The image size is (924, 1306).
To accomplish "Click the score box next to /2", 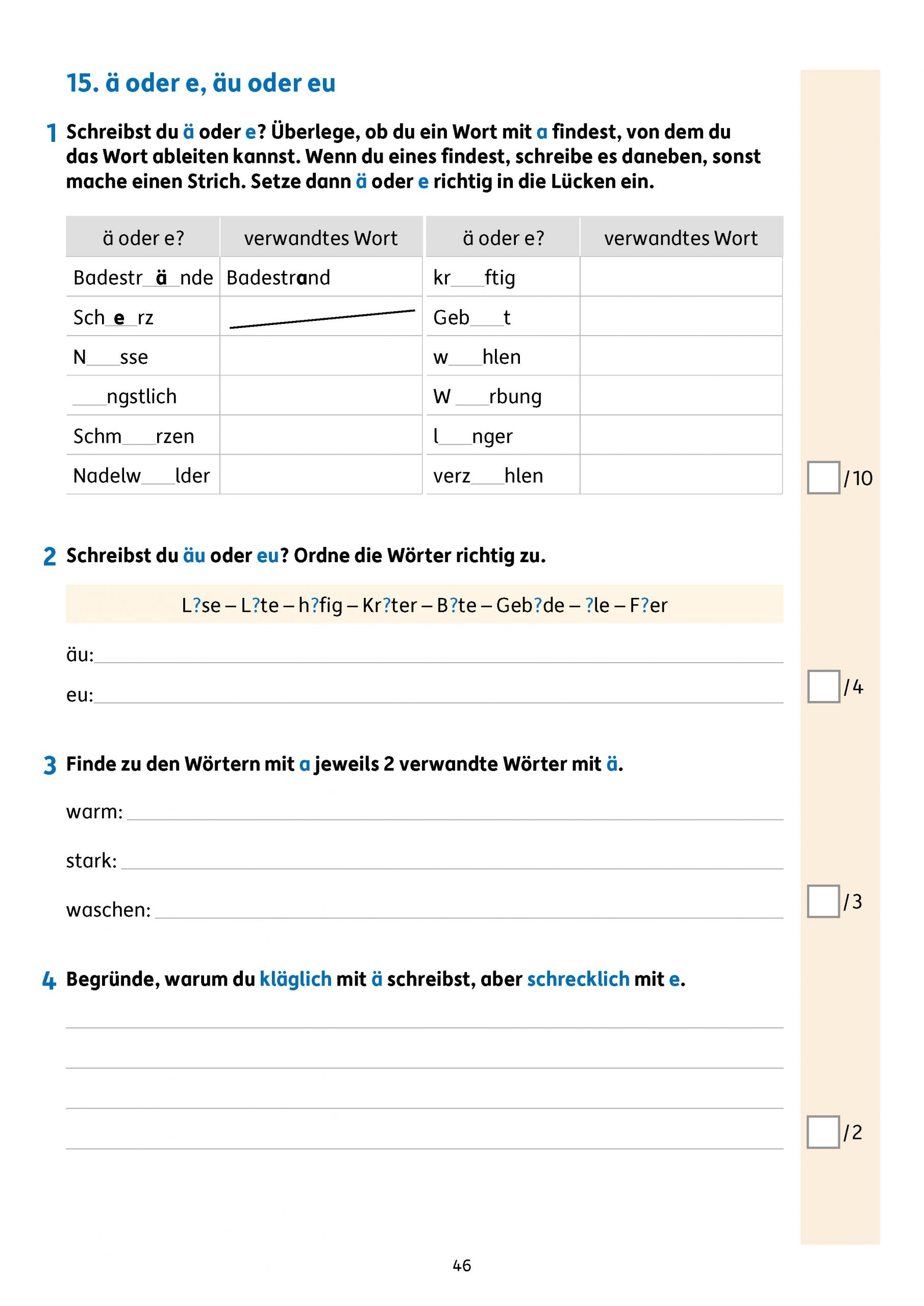I will coord(823,1132).
